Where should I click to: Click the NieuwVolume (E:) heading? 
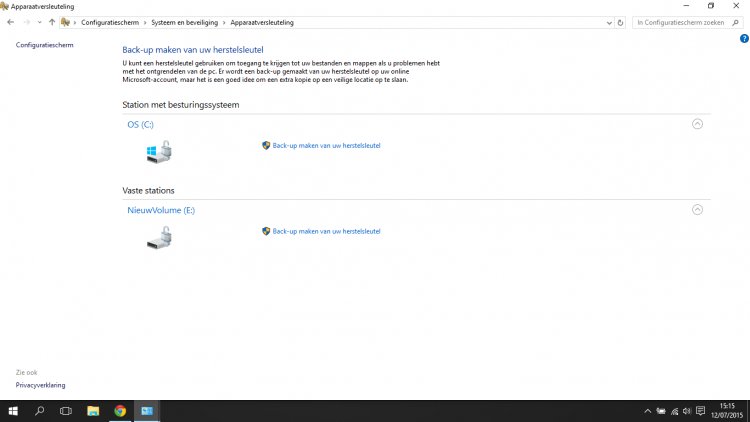coord(161,210)
